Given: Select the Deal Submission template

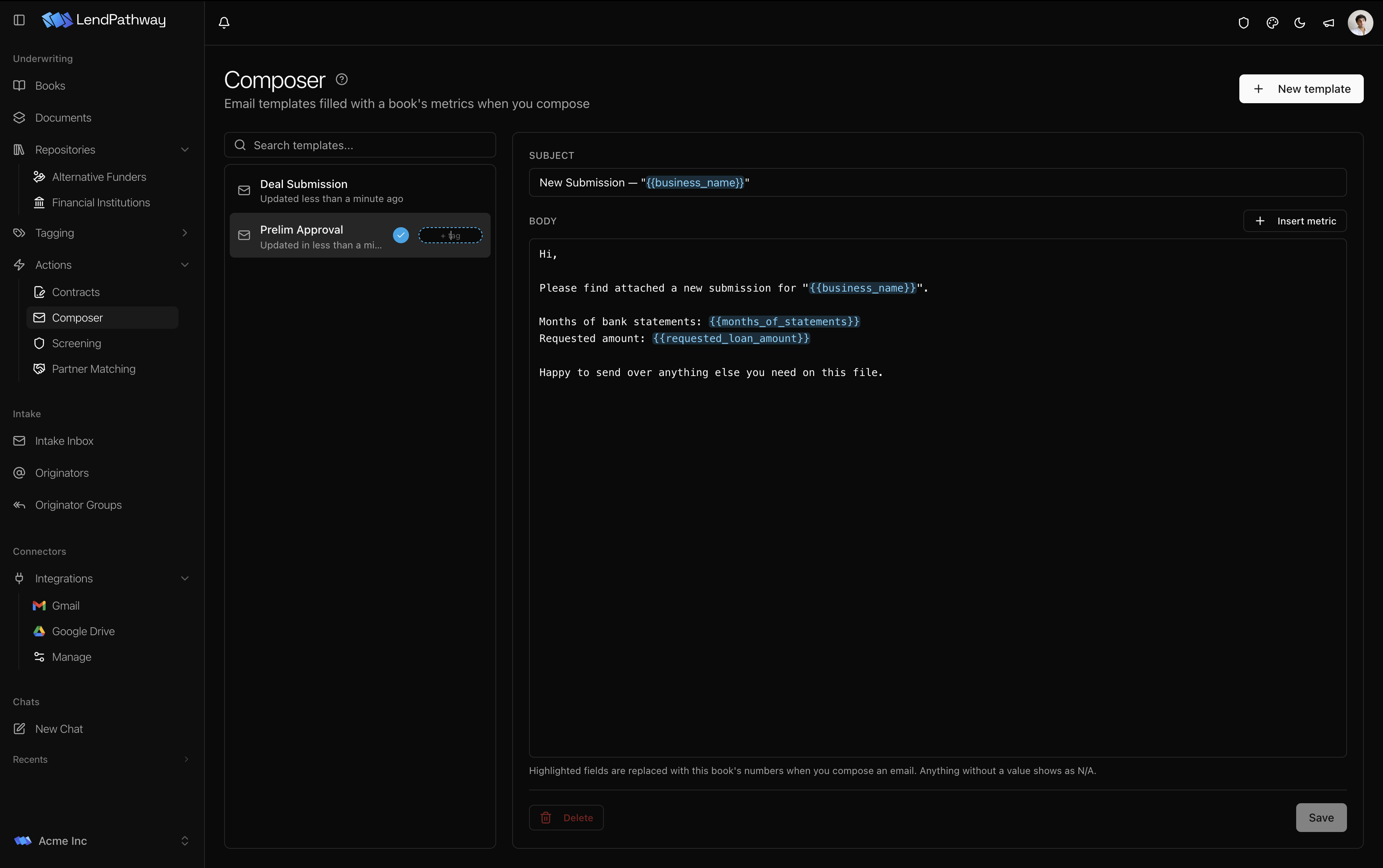Looking at the screenshot, I should [360, 190].
